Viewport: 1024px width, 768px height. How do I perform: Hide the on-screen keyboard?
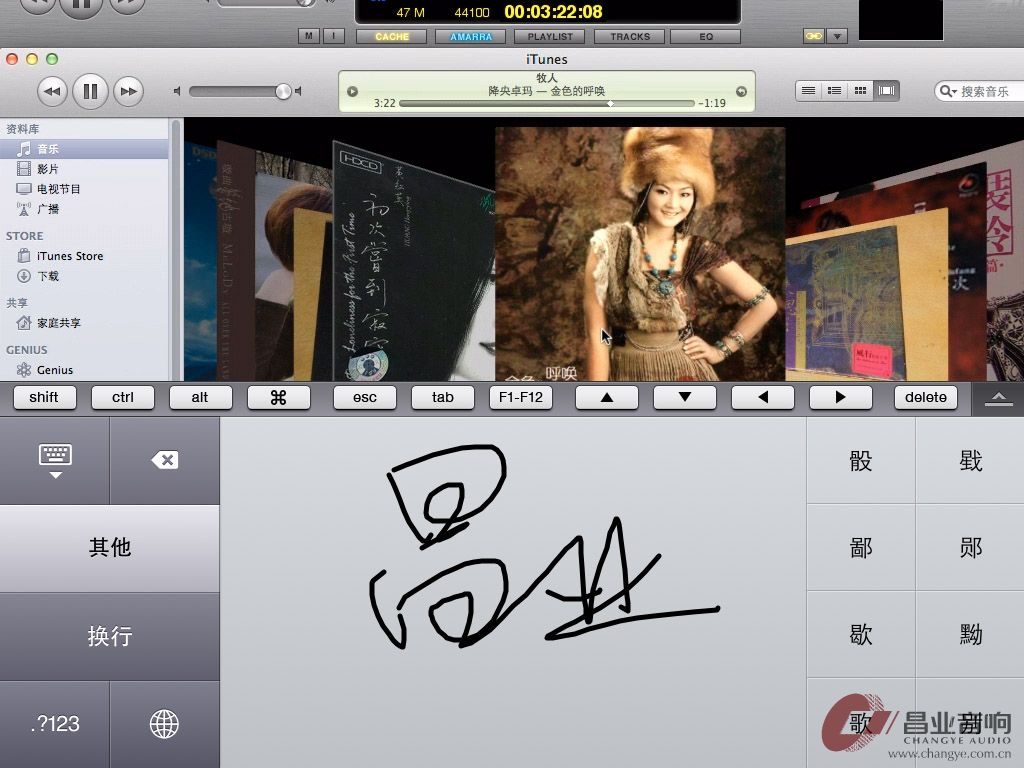(x=55, y=460)
